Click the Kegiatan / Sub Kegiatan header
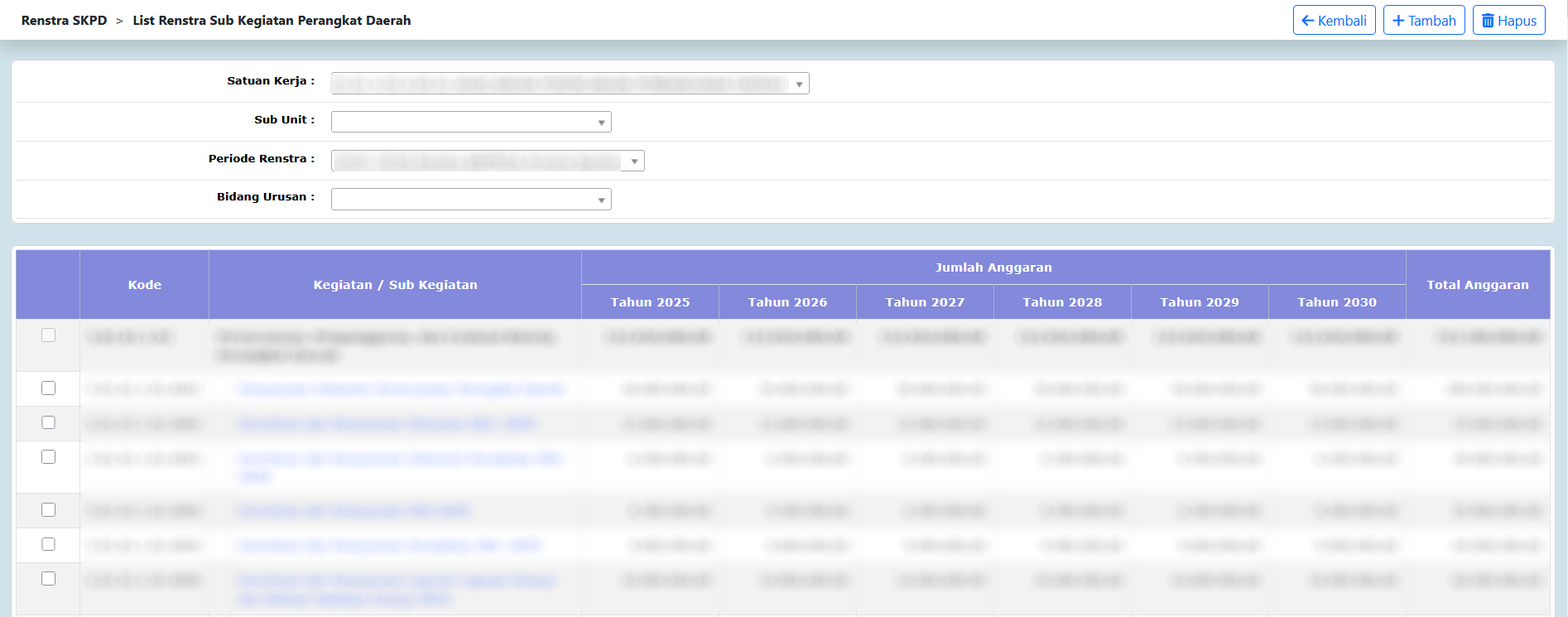The image size is (1568, 617). click(395, 285)
